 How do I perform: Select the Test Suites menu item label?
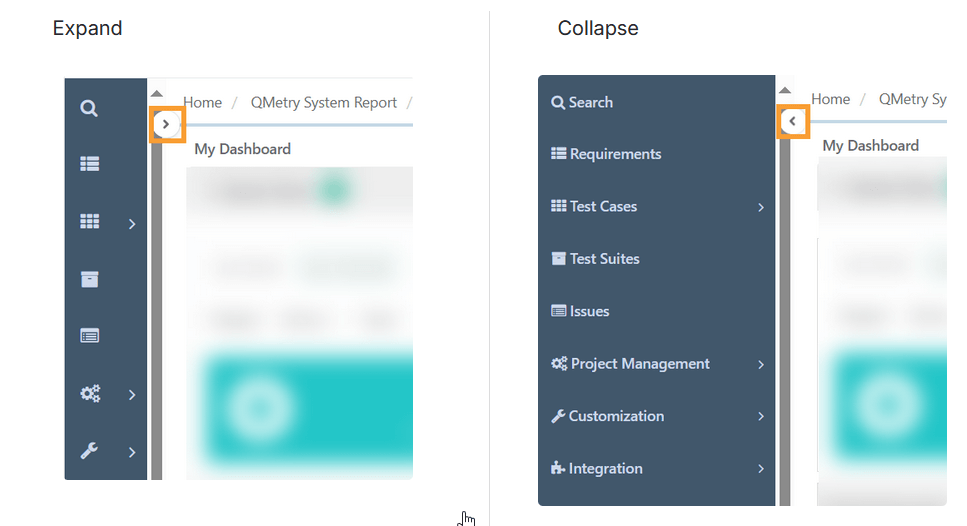[604, 259]
